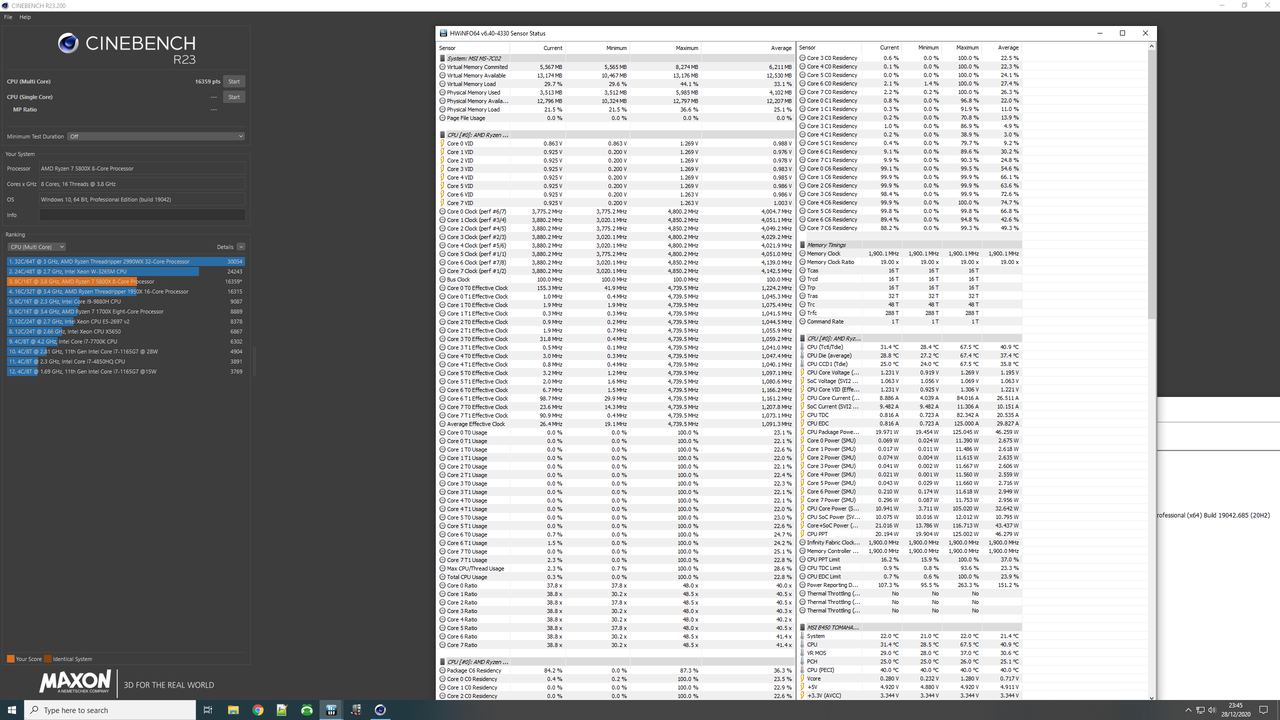Select the Xeon E5-2697 v2 ranking row
The width and height of the screenshot is (1280, 720).
(125, 321)
